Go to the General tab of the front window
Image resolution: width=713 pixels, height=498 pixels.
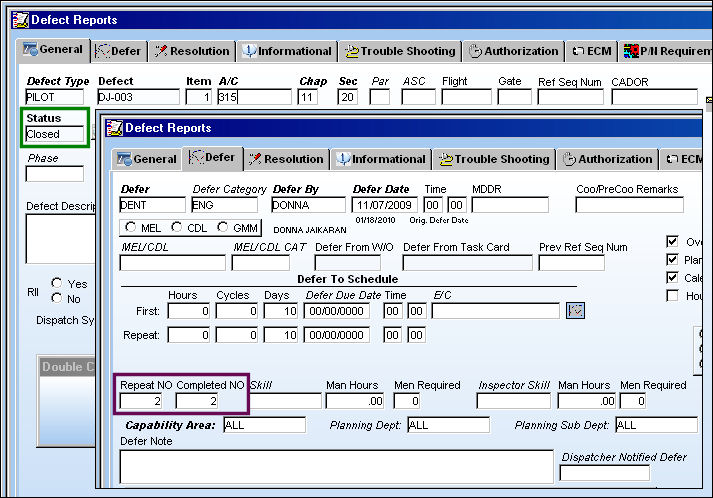pos(146,159)
